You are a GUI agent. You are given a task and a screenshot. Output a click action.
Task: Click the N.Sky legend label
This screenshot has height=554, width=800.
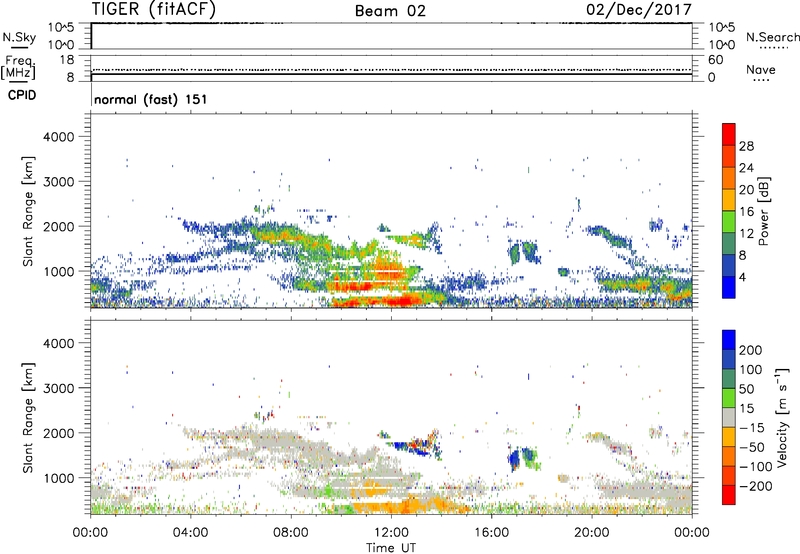point(19,37)
